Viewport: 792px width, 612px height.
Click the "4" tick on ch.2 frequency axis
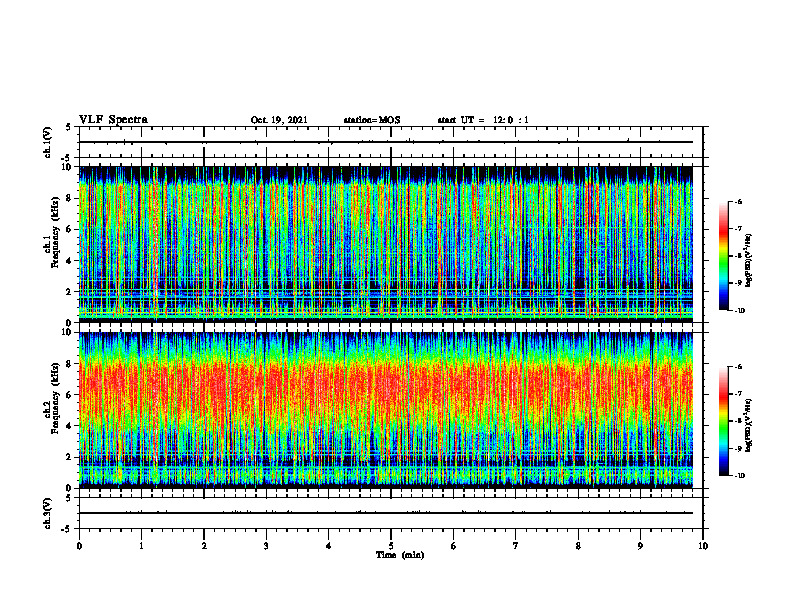[70, 426]
